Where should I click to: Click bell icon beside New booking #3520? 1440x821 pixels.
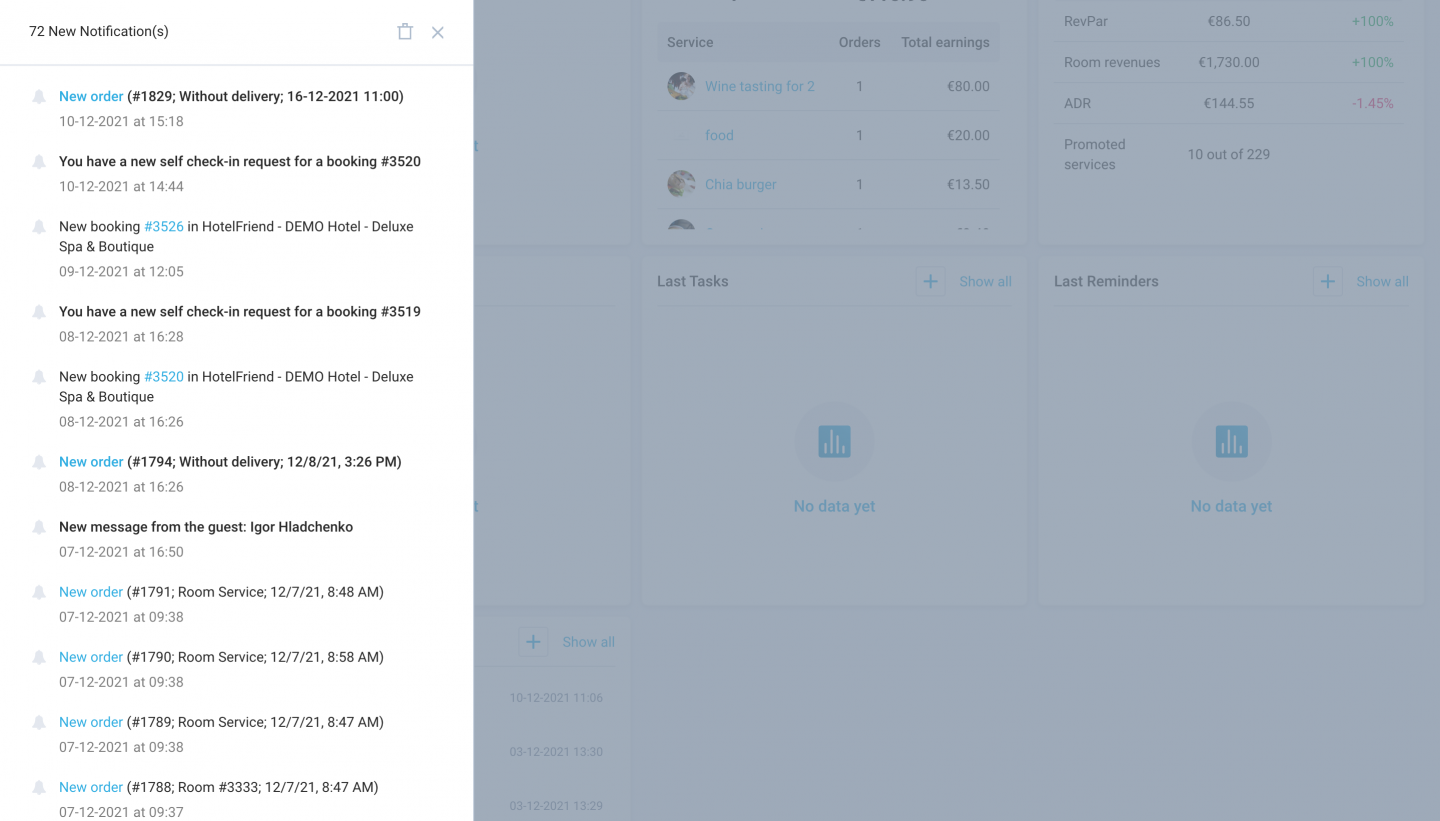click(39, 377)
